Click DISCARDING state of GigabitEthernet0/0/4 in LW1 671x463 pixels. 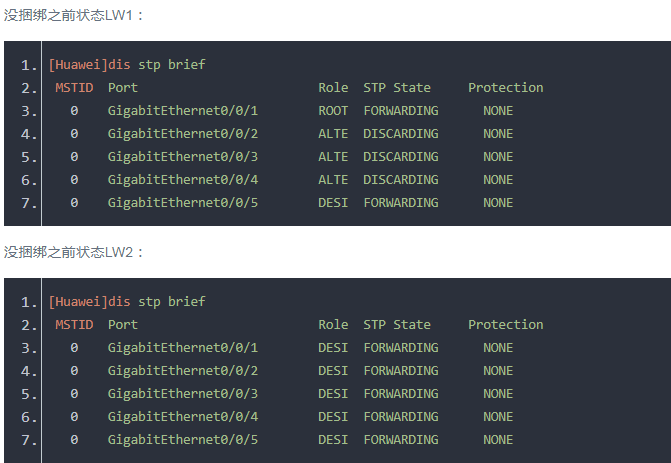[400, 180]
